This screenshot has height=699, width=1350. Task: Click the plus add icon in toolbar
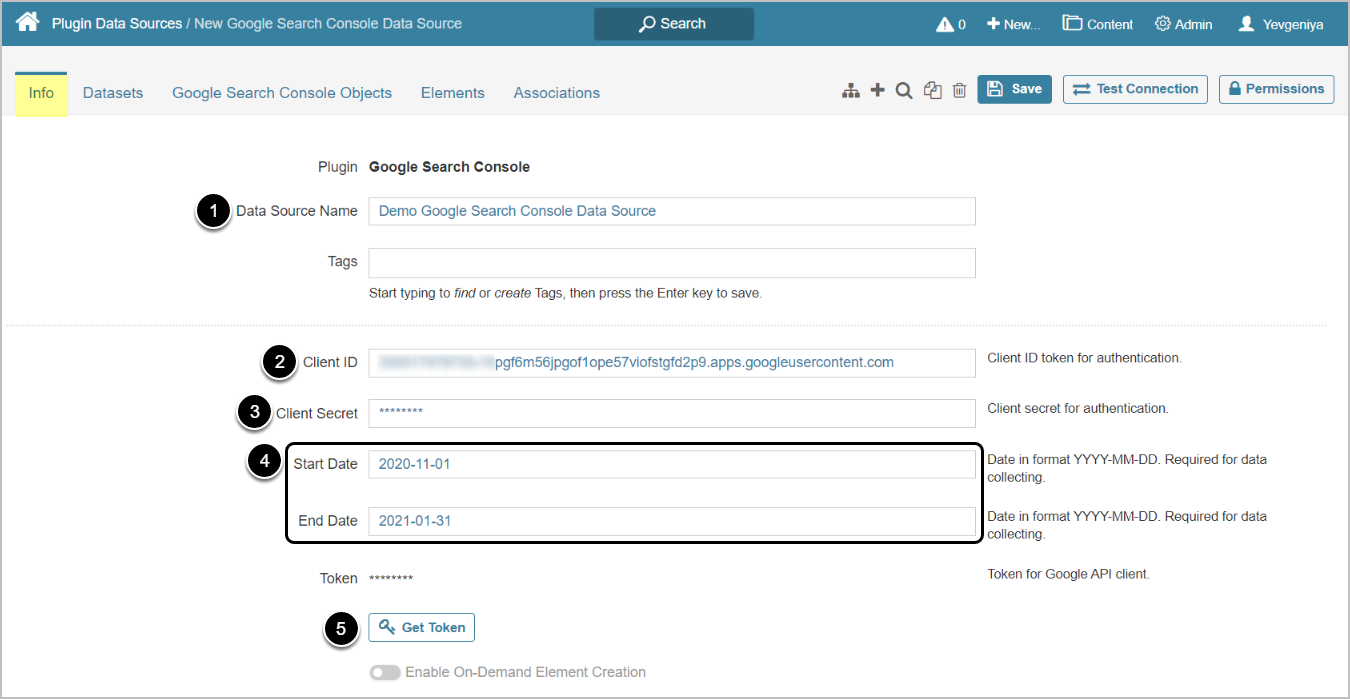point(878,90)
